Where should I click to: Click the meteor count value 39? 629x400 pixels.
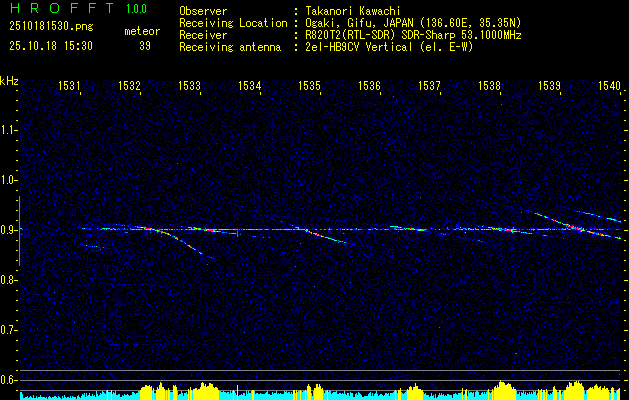(145, 46)
